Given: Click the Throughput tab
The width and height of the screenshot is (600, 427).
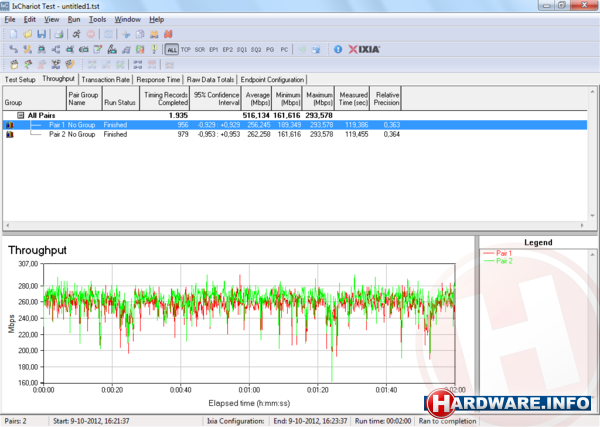Looking at the screenshot, I should pos(58,79).
